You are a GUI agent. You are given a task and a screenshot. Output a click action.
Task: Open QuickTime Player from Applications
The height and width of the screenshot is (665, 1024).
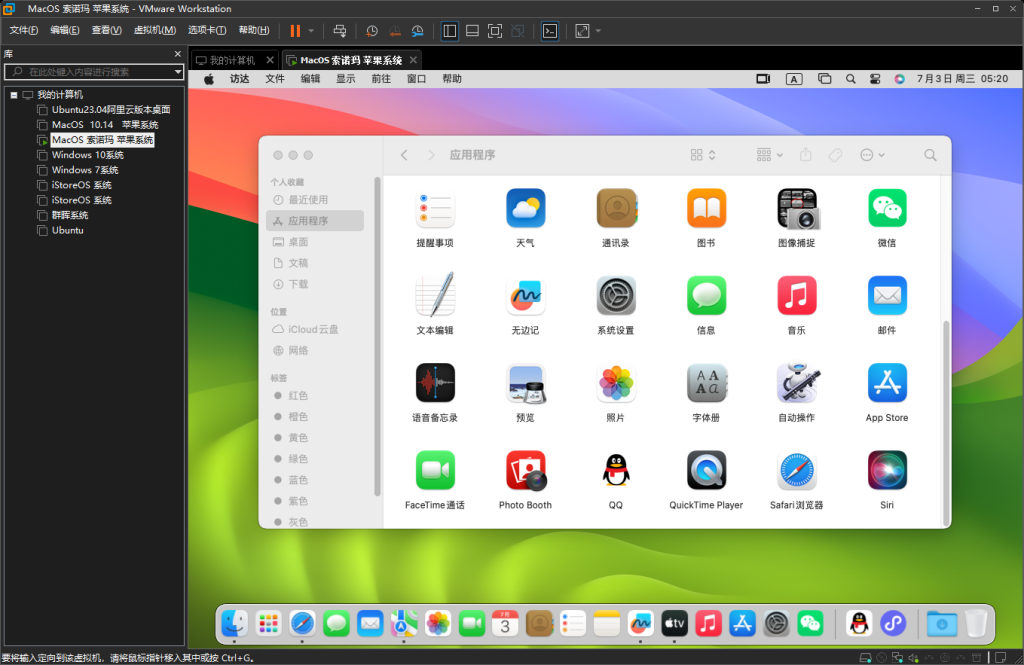click(706, 471)
